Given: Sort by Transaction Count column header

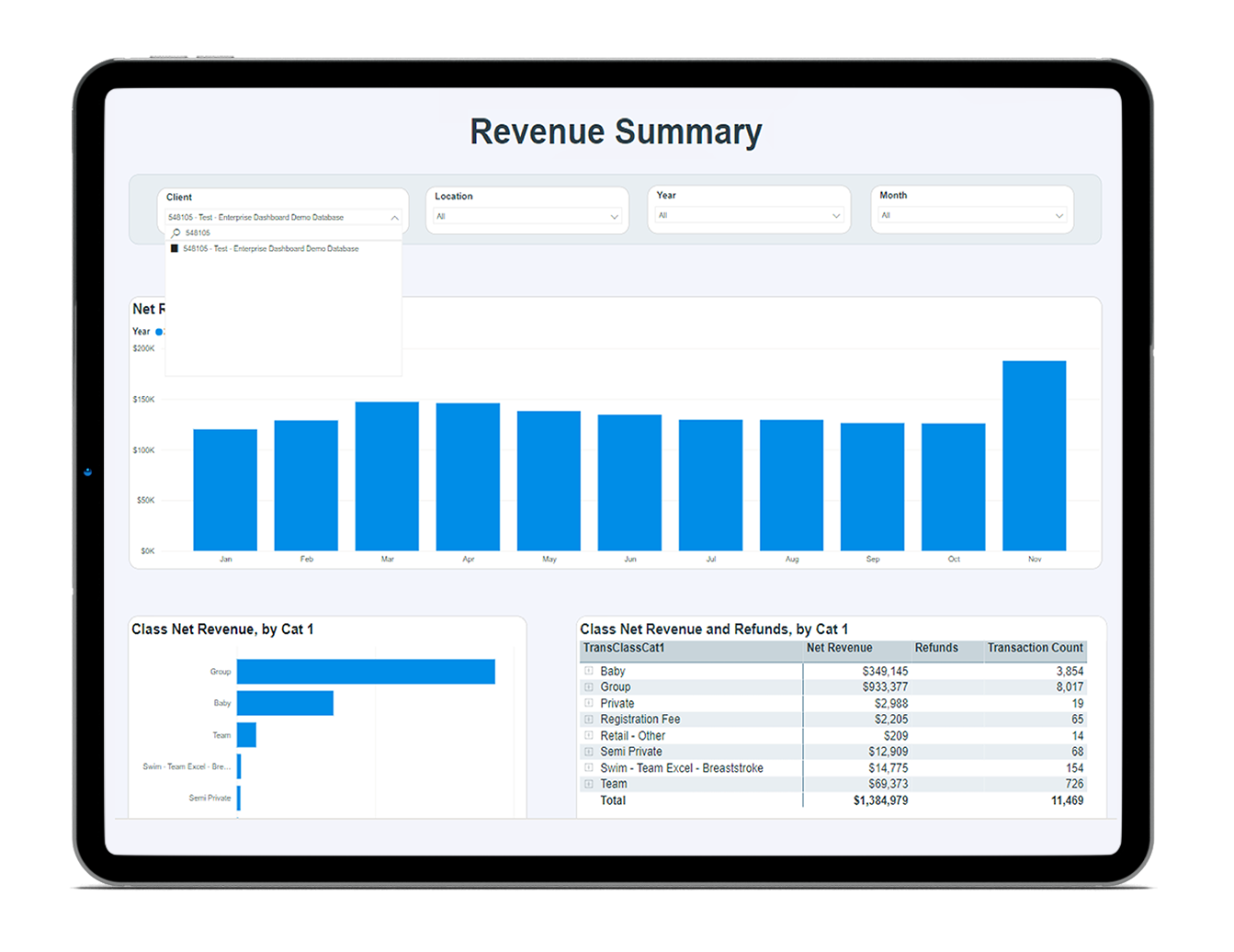Looking at the screenshot, I should [x=1036, y=648].
